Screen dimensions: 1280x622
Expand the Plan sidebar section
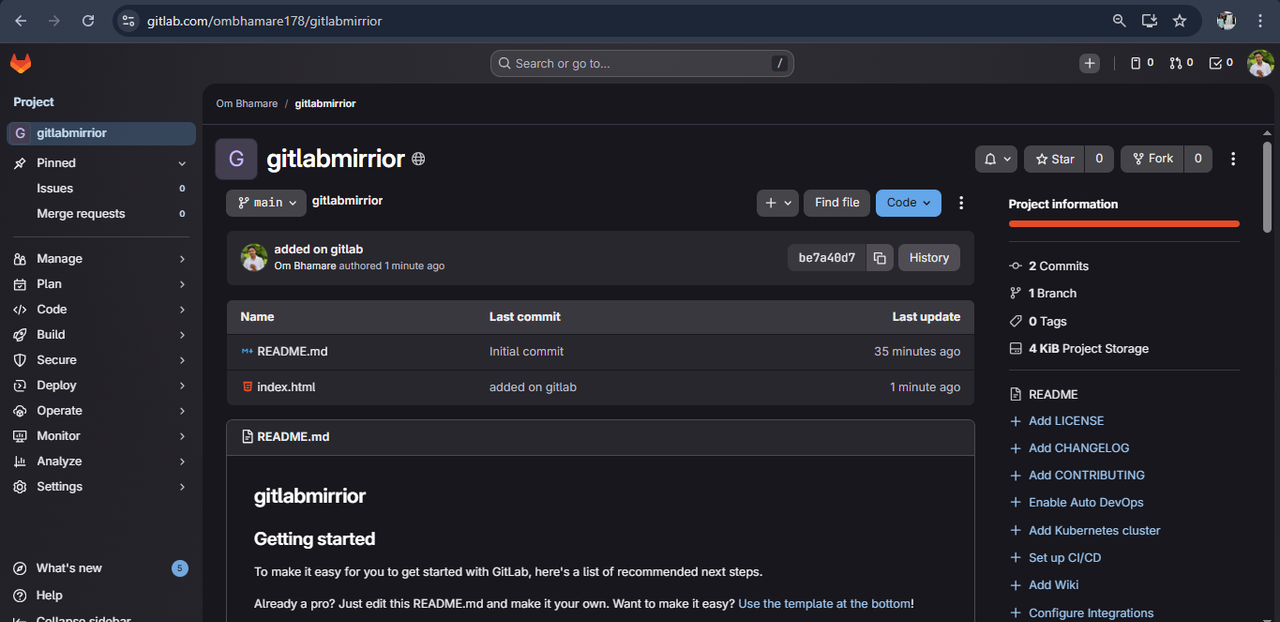[100, 284]
